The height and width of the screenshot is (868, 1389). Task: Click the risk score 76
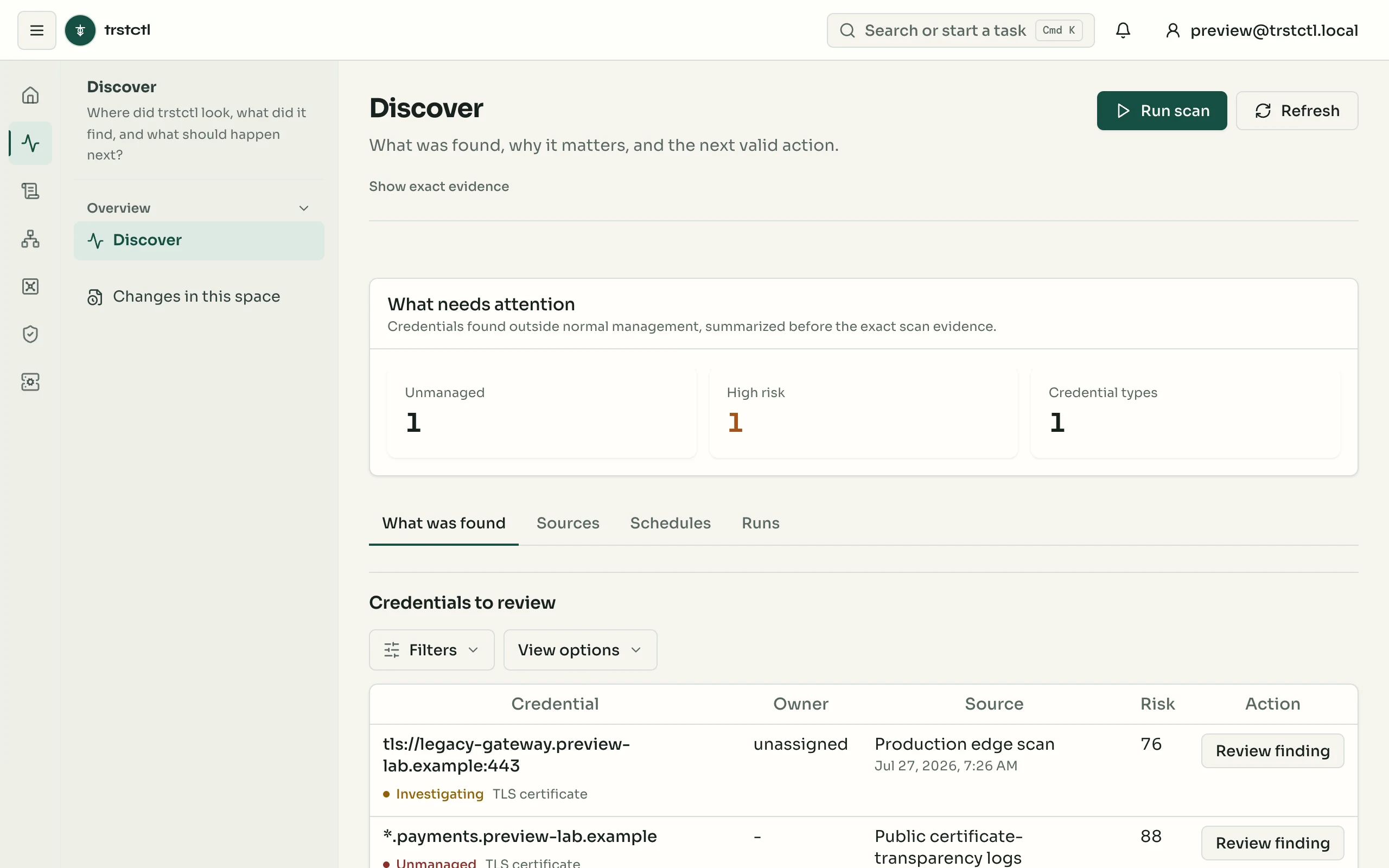coord(1151,744)
